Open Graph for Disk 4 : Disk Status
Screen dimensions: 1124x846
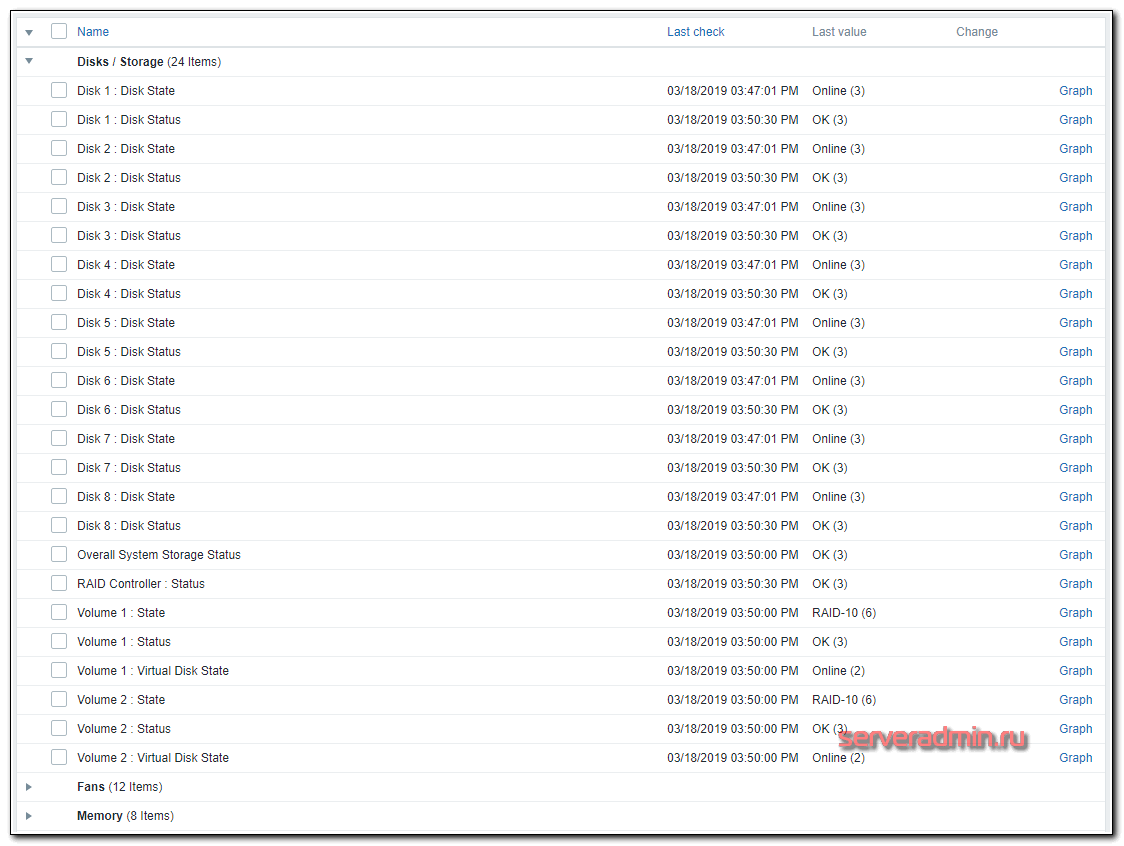click(x=1075, y=294)
